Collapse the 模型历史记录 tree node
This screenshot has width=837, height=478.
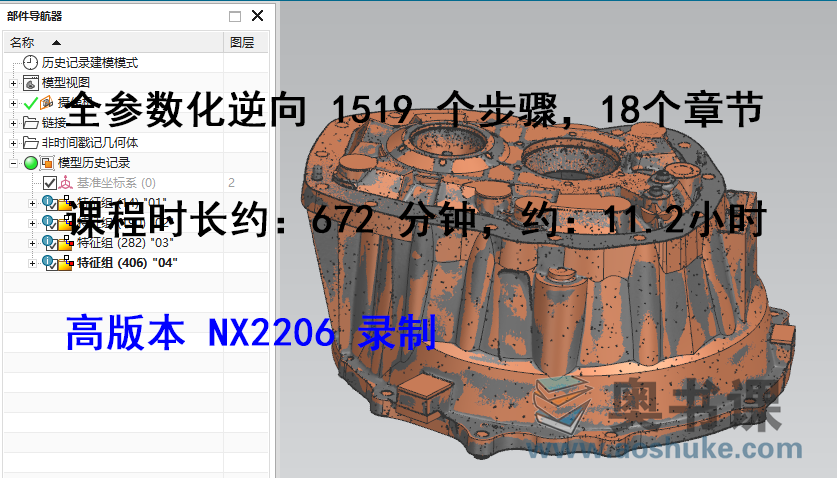(x=13, y=162)
